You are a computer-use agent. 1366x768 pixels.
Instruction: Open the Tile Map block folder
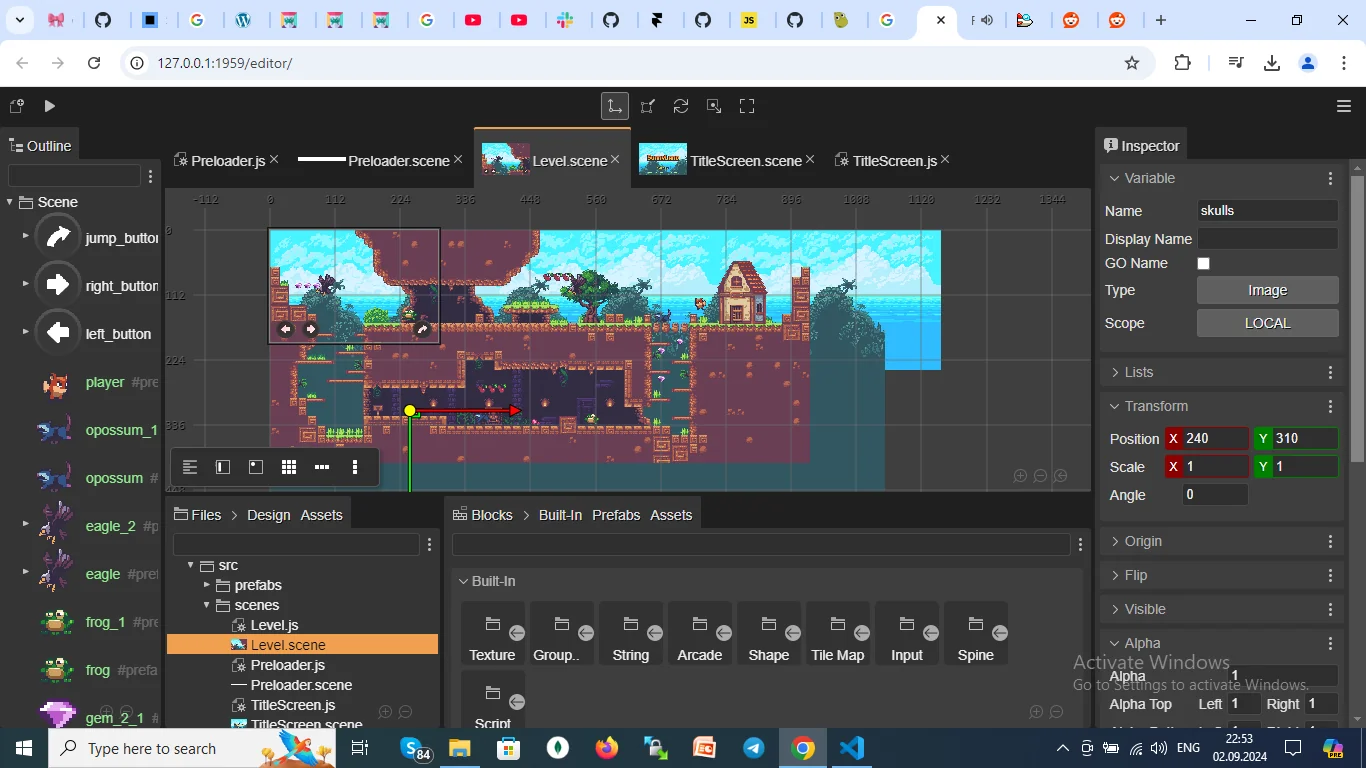[837, 634]
